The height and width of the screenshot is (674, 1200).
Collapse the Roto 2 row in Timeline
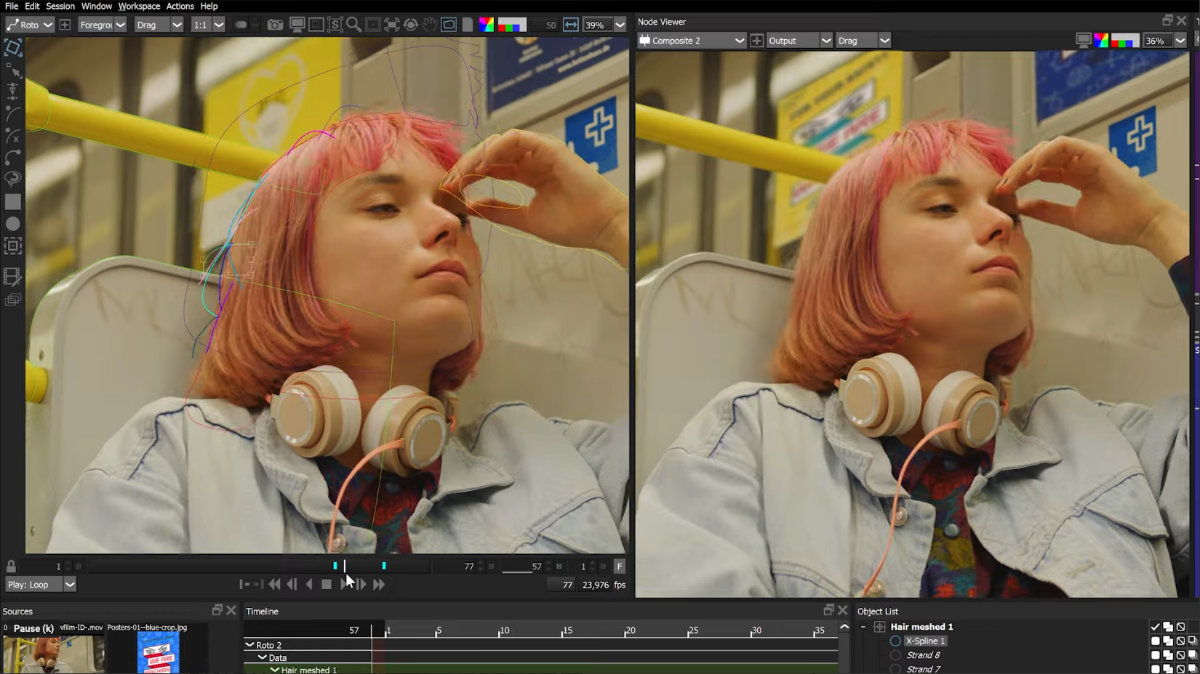click(x=250, y=646)
